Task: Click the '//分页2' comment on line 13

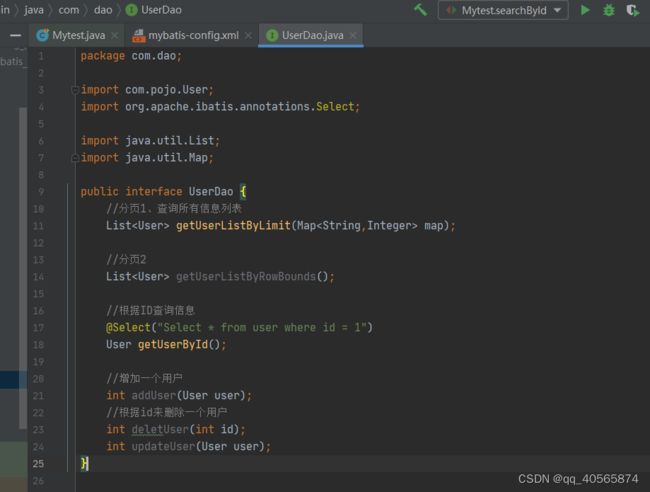Action: click(x=126, y=259)
